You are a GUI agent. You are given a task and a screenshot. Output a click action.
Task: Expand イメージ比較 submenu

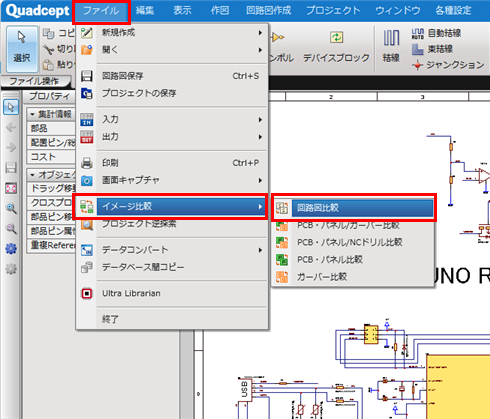pos(172,207)
